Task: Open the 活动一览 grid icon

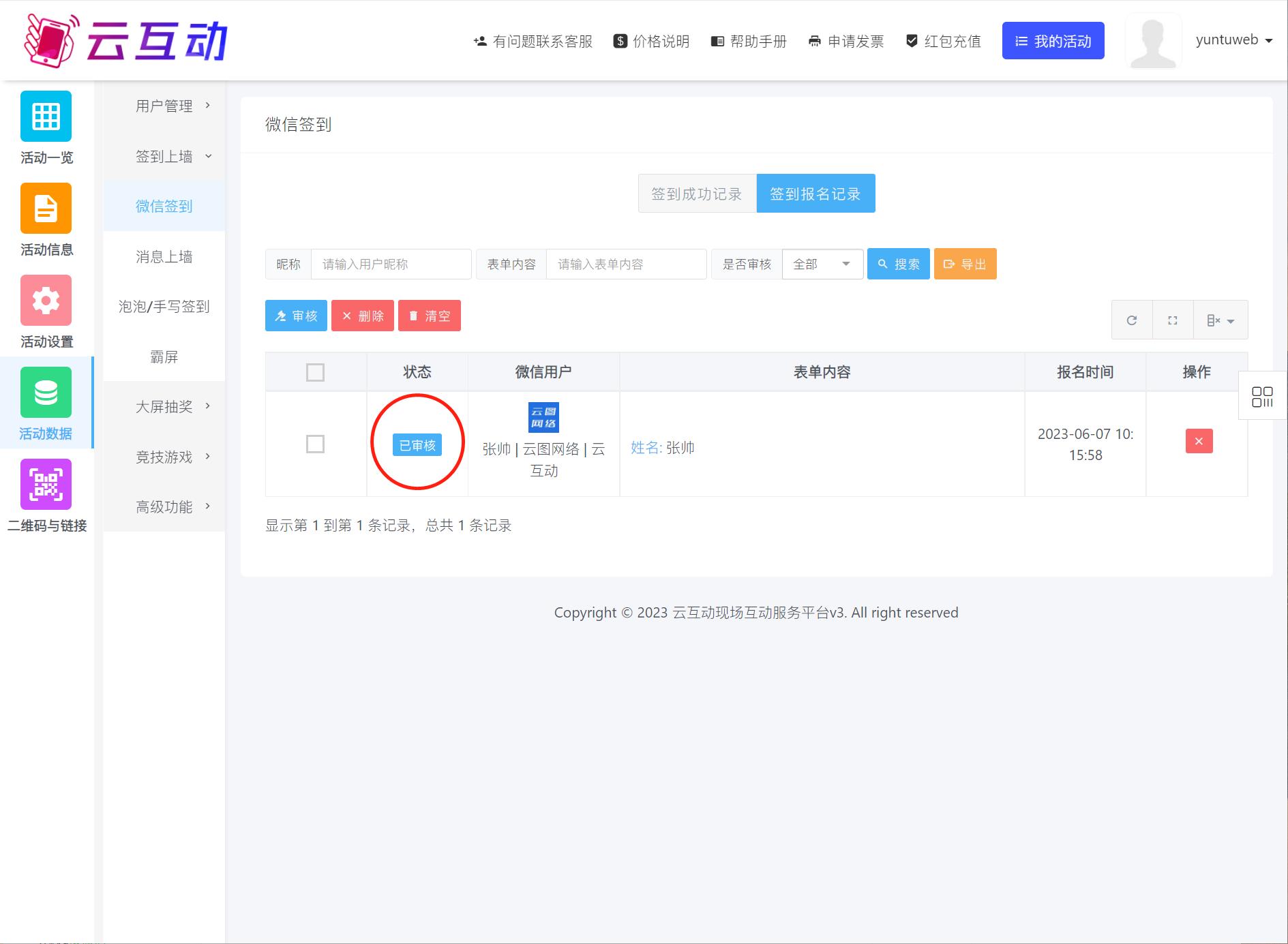Action: [46, 117]
